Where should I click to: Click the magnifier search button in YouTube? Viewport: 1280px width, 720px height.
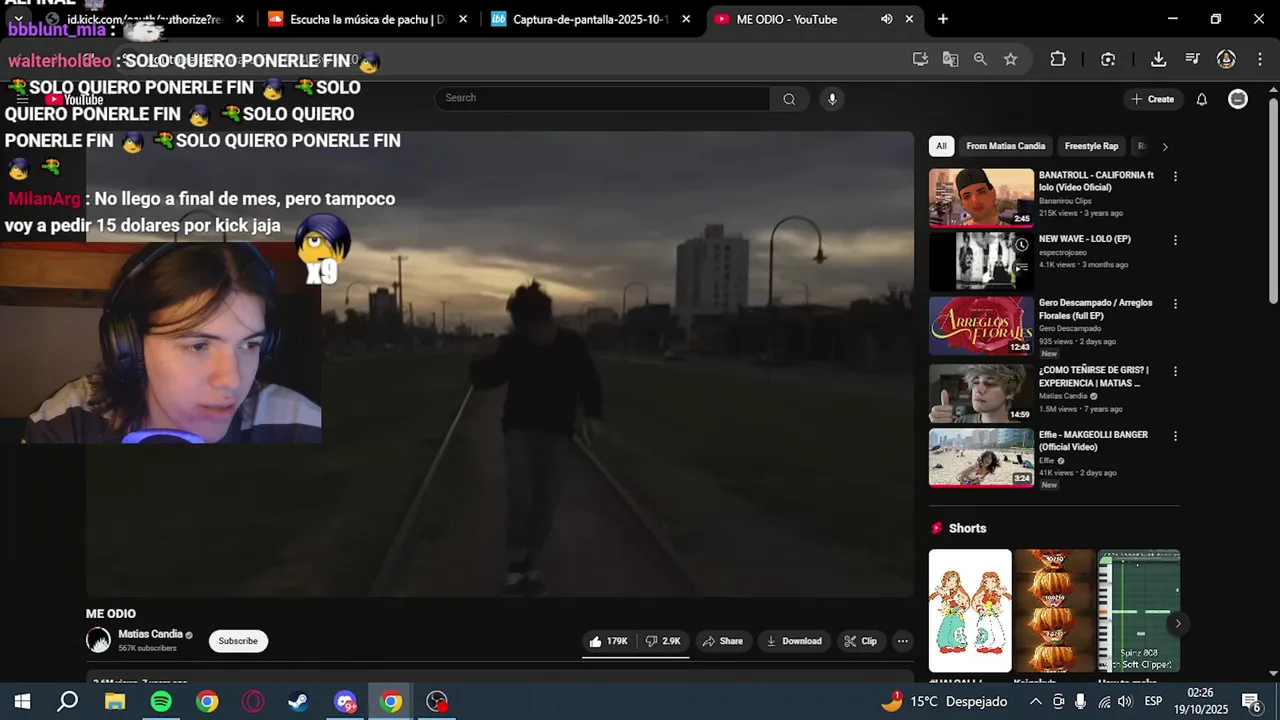[x=789, y=99]
